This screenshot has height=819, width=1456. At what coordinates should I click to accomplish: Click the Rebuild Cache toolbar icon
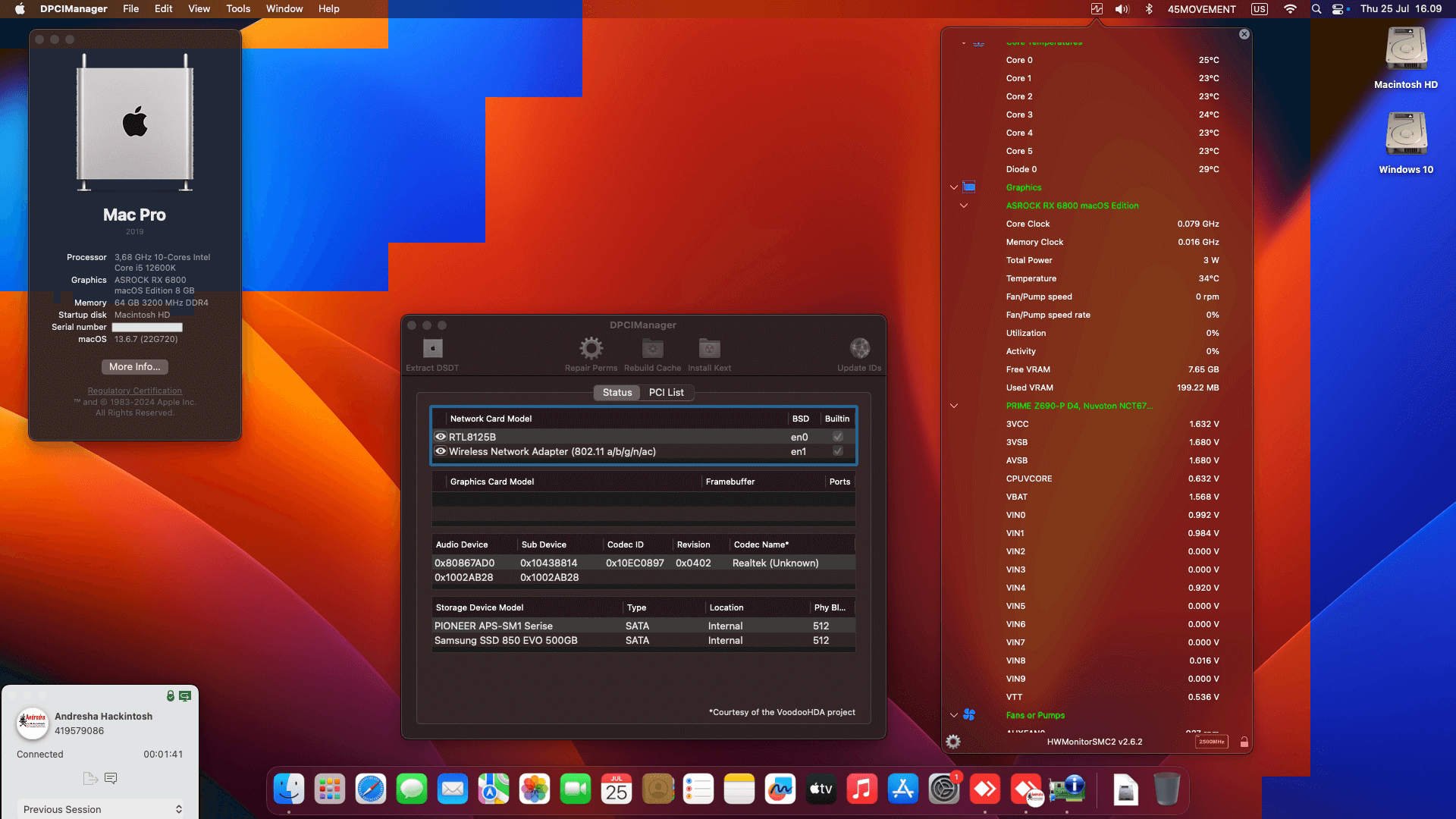652,349
